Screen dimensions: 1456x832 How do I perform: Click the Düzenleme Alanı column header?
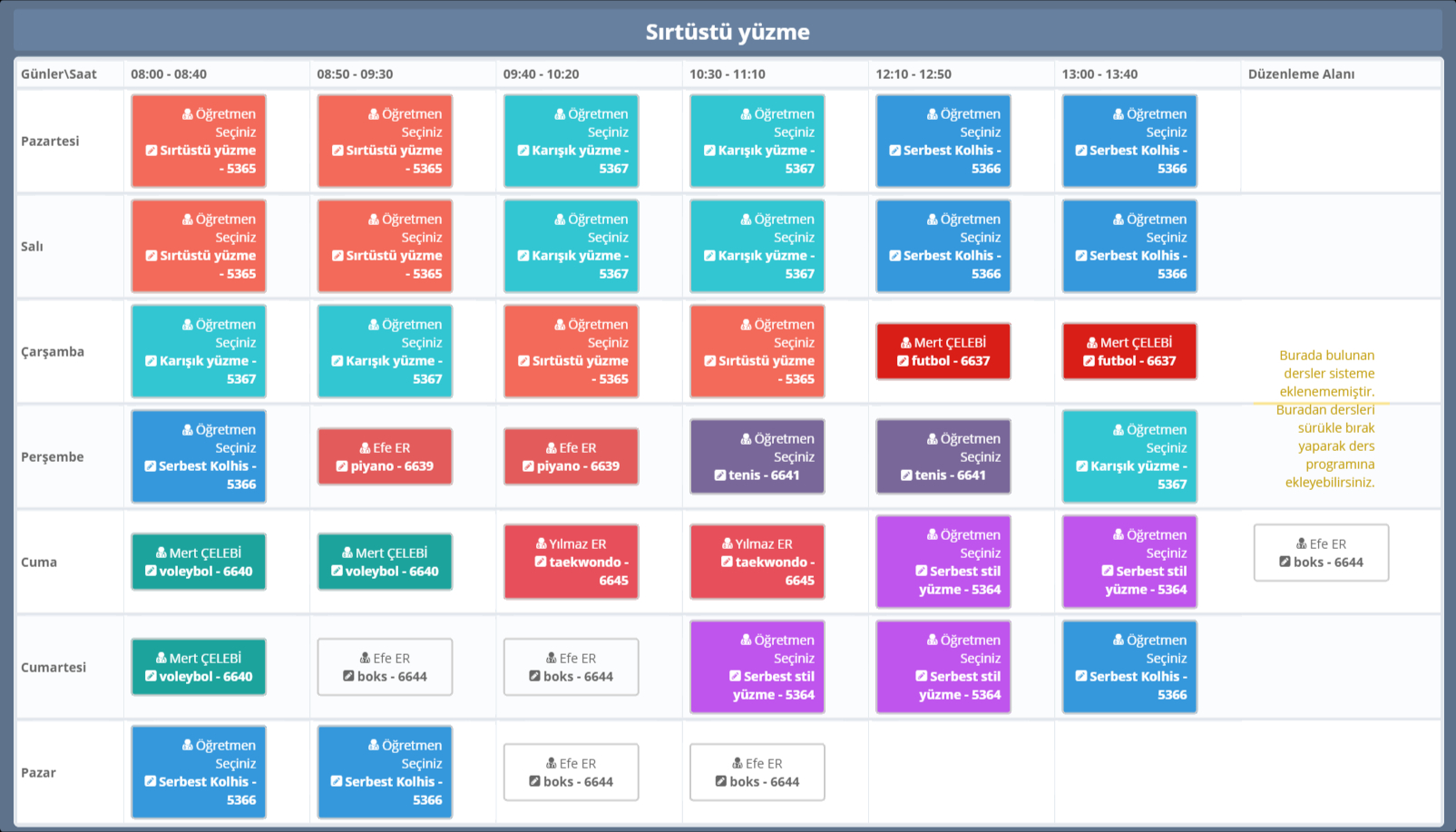tap(1301, 74)
